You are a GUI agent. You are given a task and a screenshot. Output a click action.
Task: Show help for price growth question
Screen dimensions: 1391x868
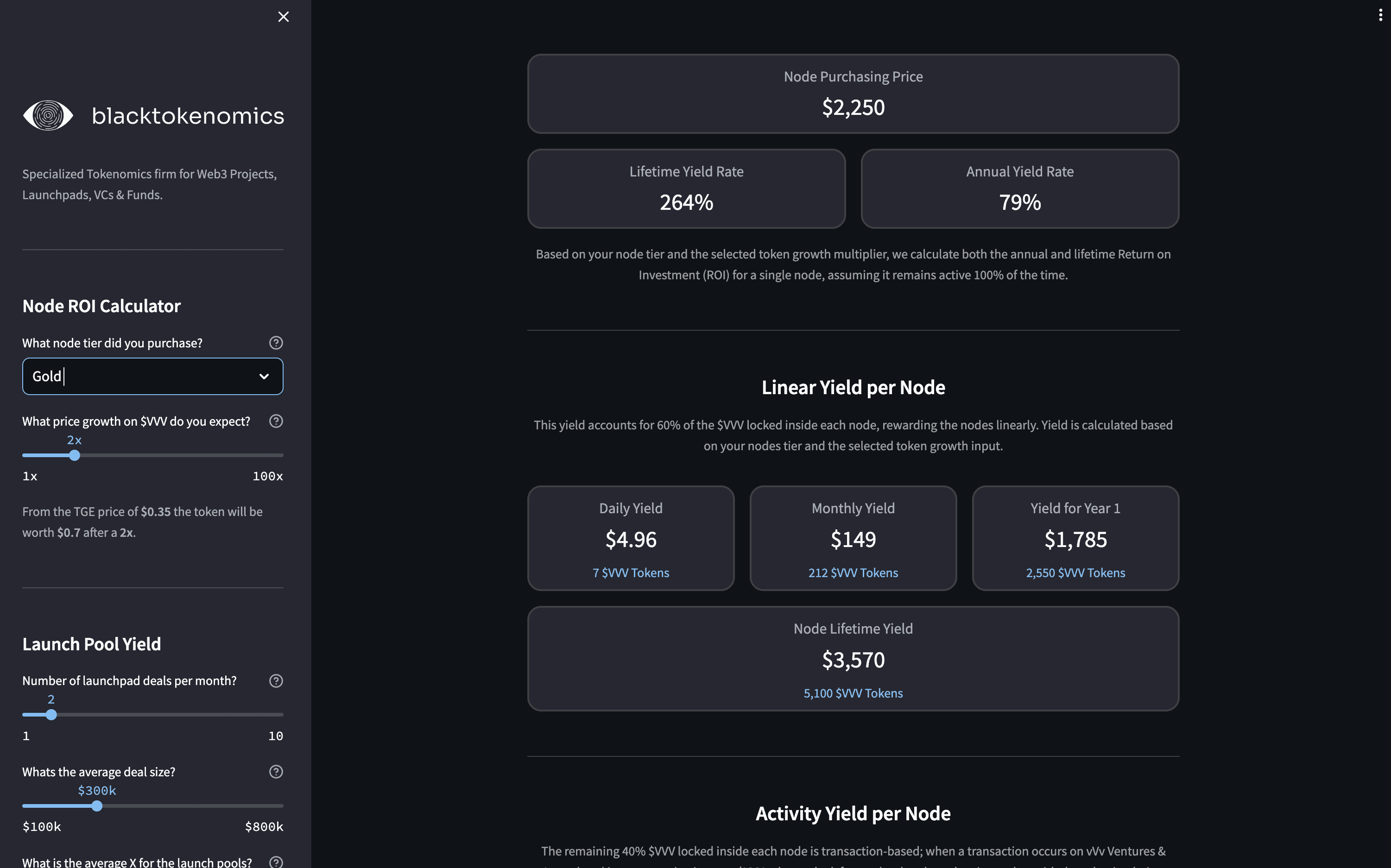(x=276, y=421)
